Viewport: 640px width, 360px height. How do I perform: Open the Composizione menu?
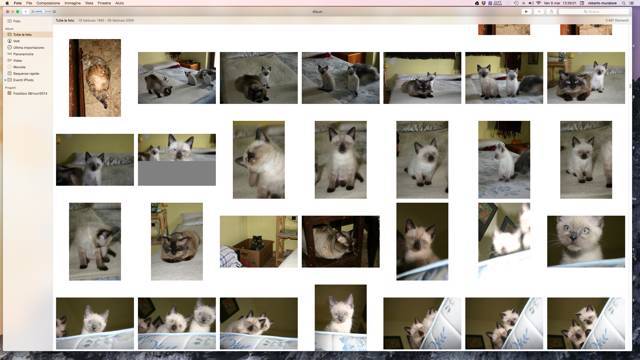tap(48, 3)
